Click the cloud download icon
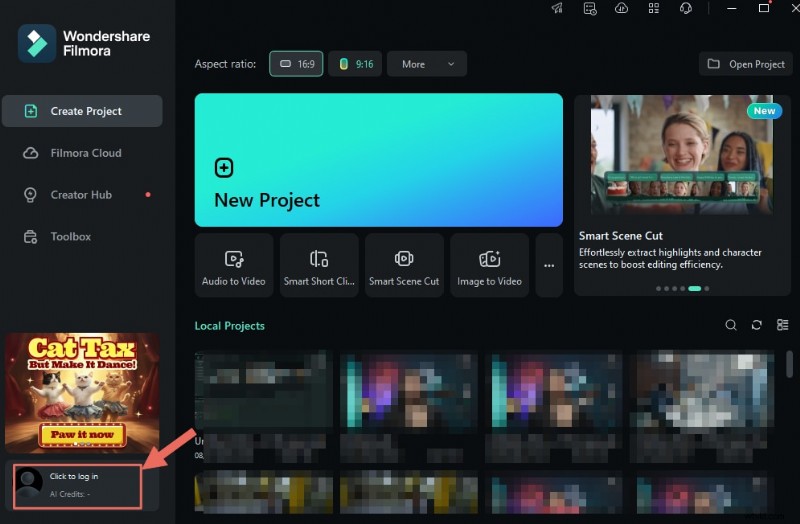Screen dimensions: 800x524 click(621, 8)
